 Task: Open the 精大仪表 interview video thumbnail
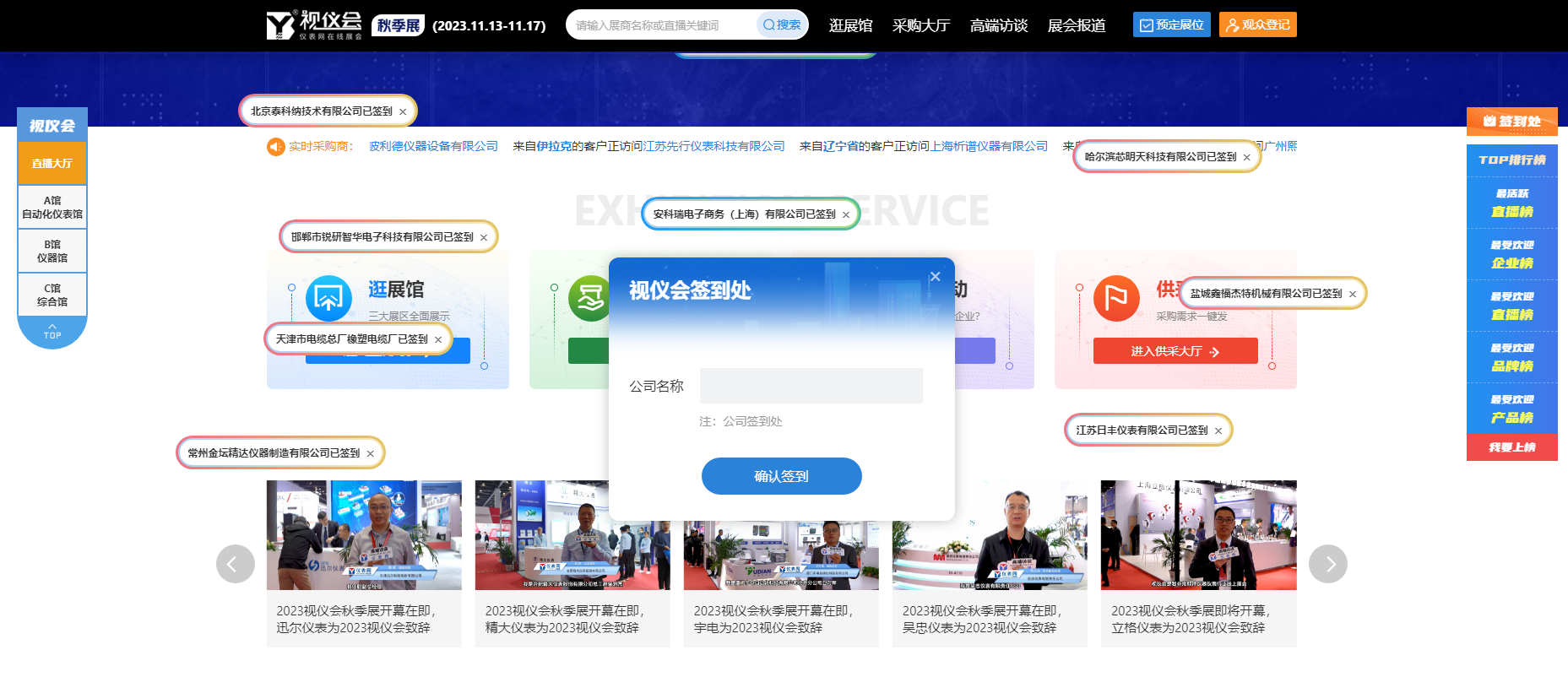pos(572,535)
